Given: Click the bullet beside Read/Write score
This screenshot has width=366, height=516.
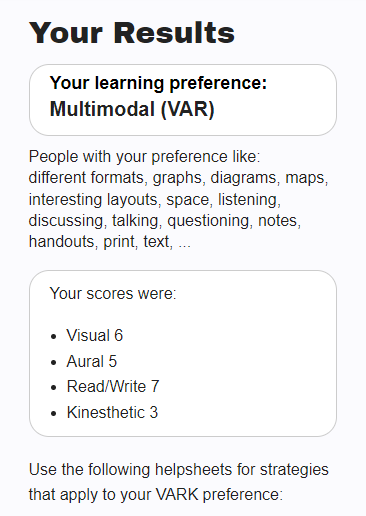Looking at the screenshot, I should [54, 388].
